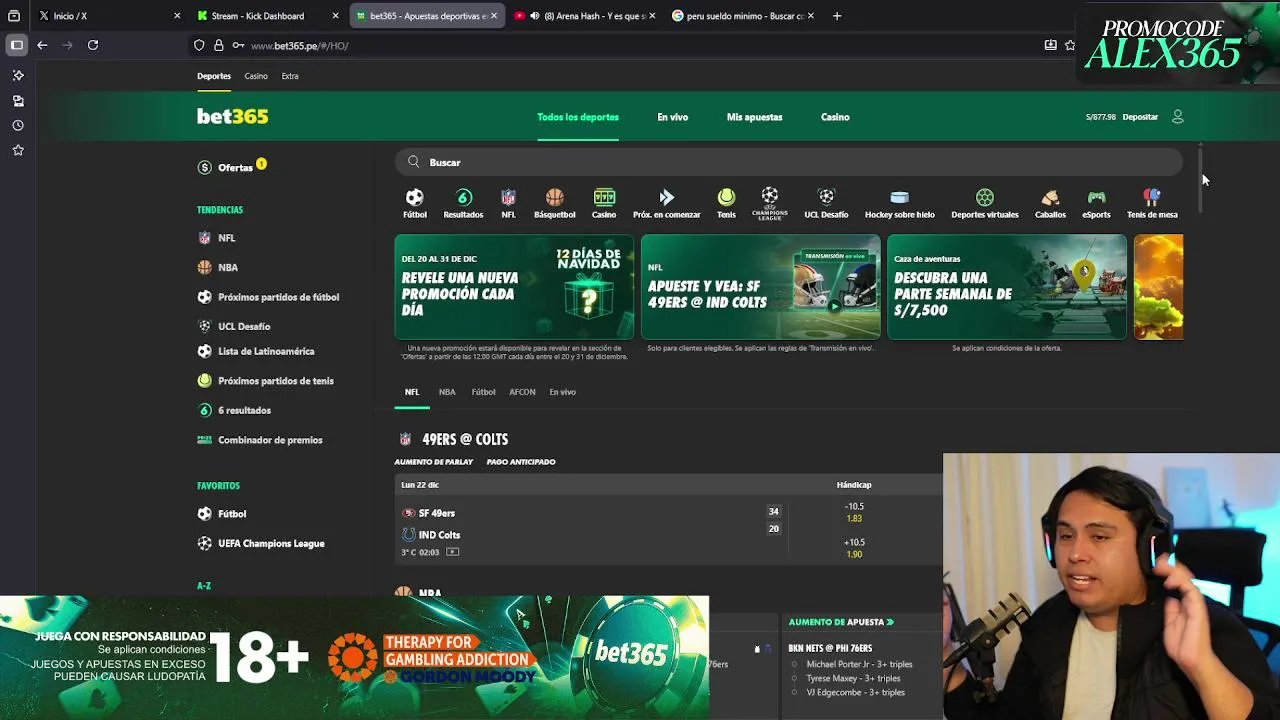Screen dimensions: 1280x720
Task: Switch to En vivo header tab
Action: pyautogui.click(x=672, y=117)
